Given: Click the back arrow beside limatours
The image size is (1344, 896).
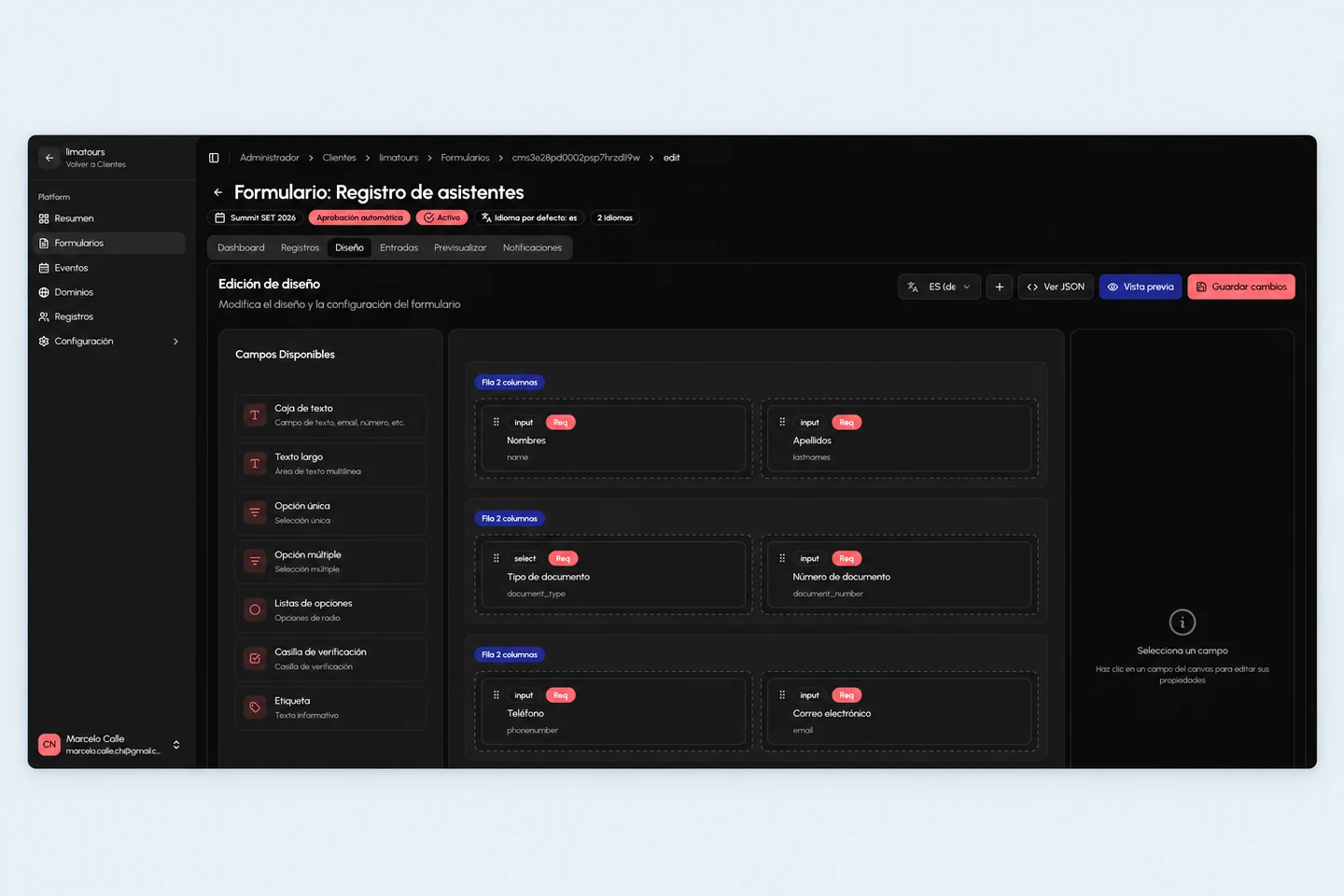Looking at the screenshot, I should pos(49,158).
